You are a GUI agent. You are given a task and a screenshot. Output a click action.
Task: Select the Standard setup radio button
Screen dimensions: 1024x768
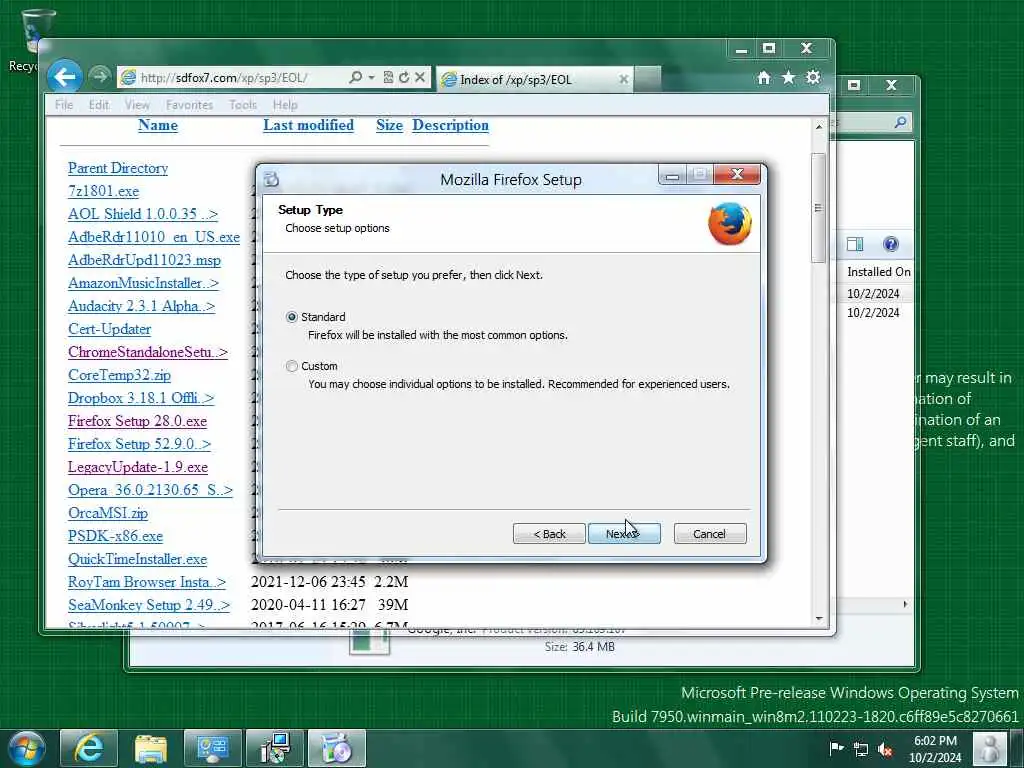coord(292,317)
